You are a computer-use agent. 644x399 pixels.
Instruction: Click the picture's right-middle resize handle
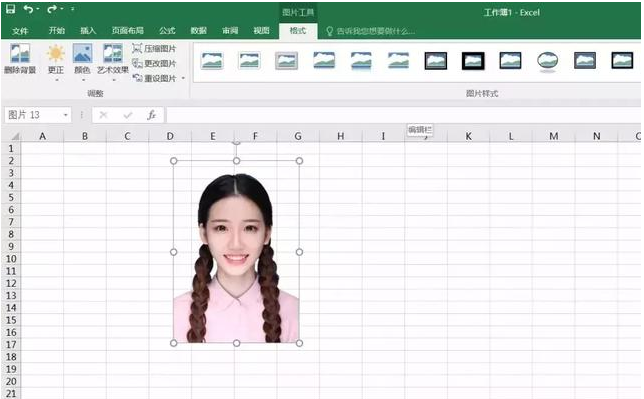point(299,252)
